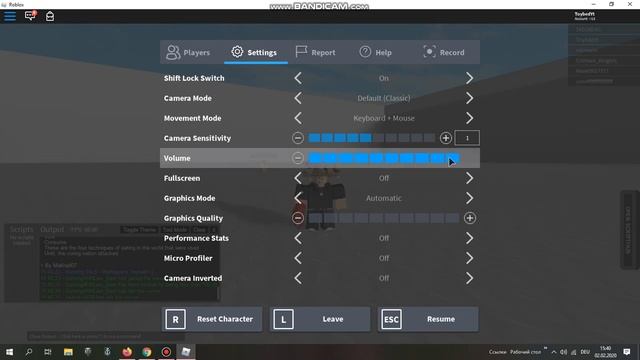Image resolution: width=640 pixels, height=360 pixels.
Task: Next option for Movement Mode
Action: pos(469,118)
